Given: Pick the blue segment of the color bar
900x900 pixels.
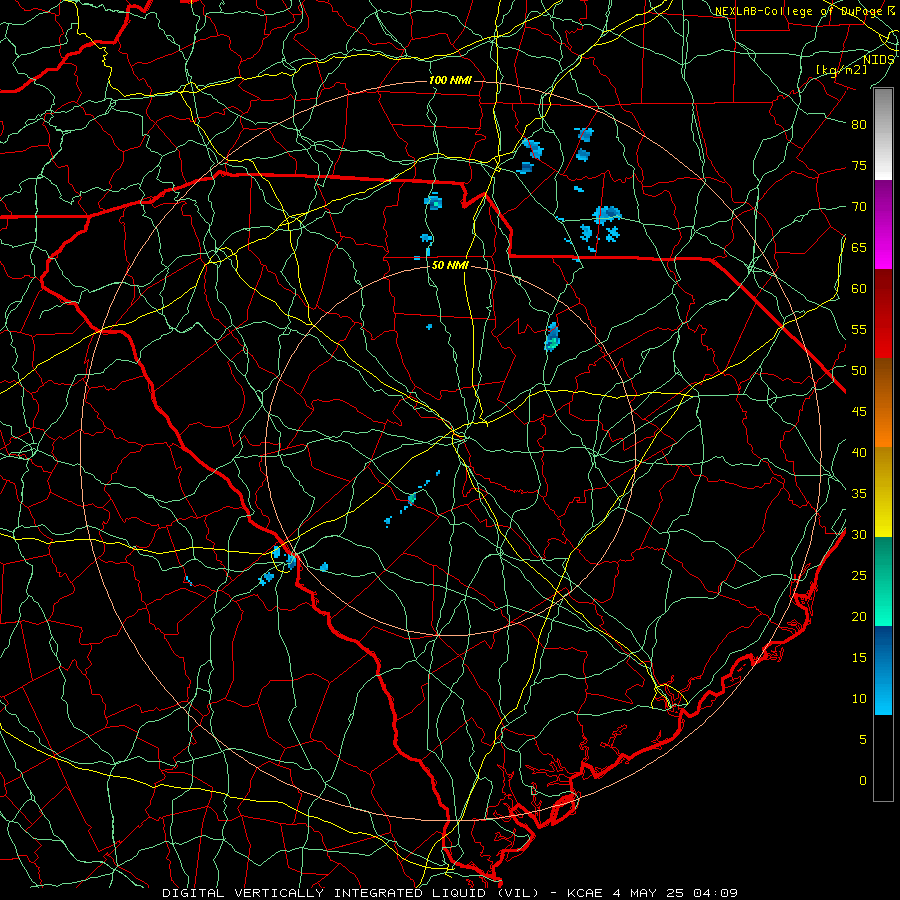Looking at the screenshot, I should pyautogui.click(x=883, y=670).
